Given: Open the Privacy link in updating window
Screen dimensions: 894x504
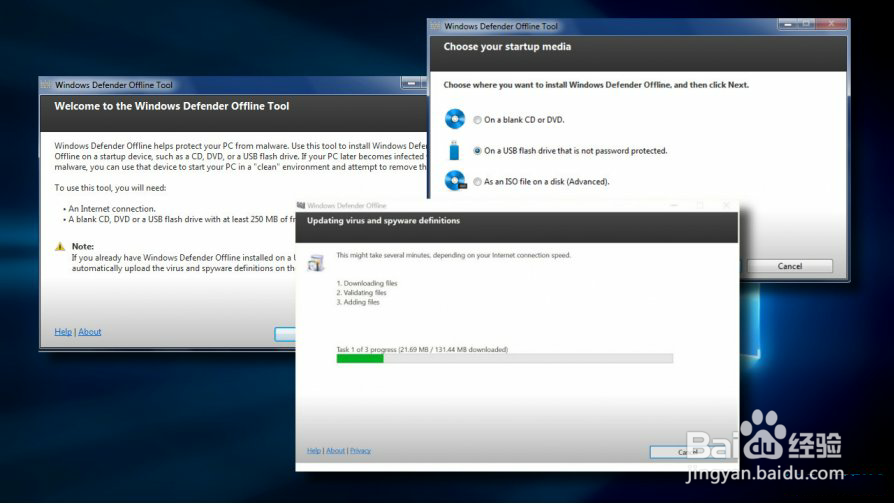Looking at the screenshot, I should tap(360, 450).
